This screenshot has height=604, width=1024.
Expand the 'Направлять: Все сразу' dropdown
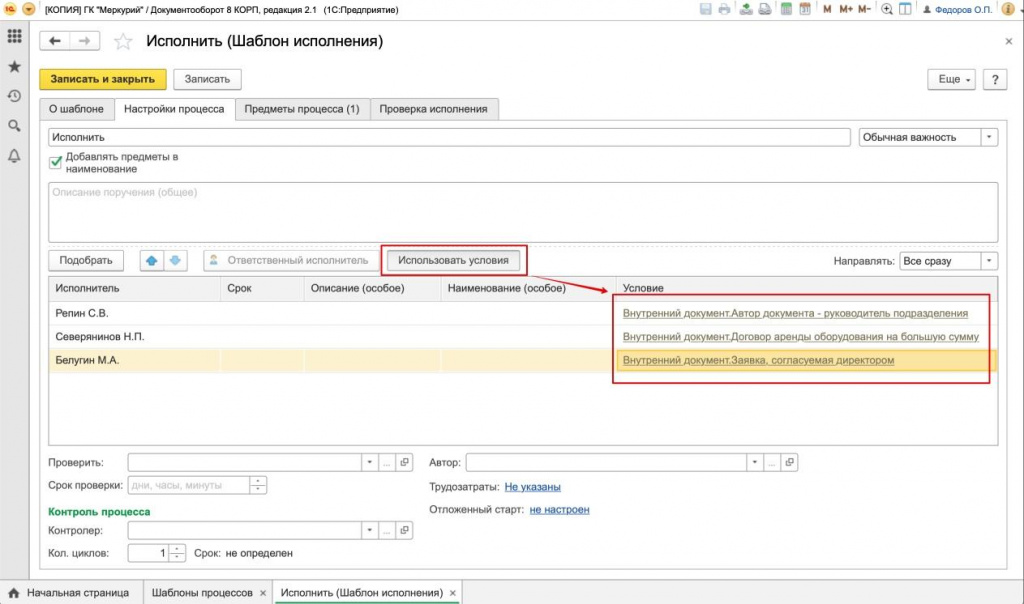pos(989,261)
